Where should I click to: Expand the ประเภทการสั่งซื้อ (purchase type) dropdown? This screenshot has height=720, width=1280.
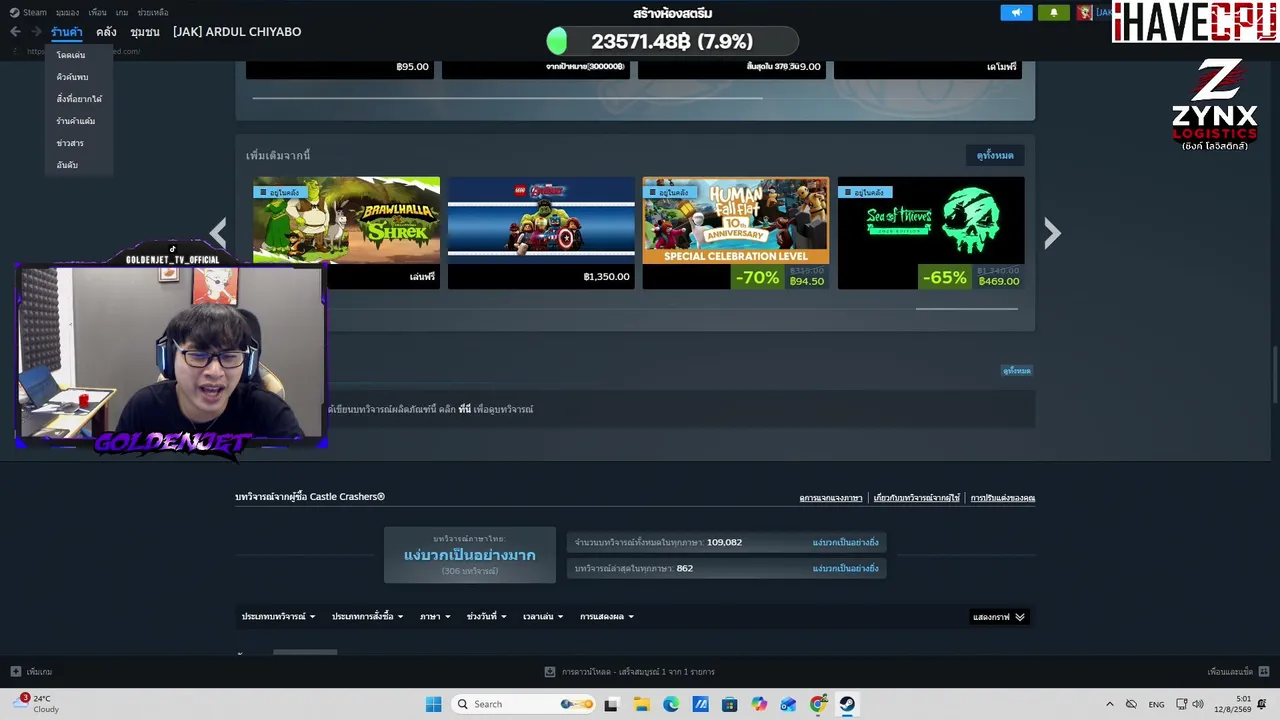click(367, 617)
